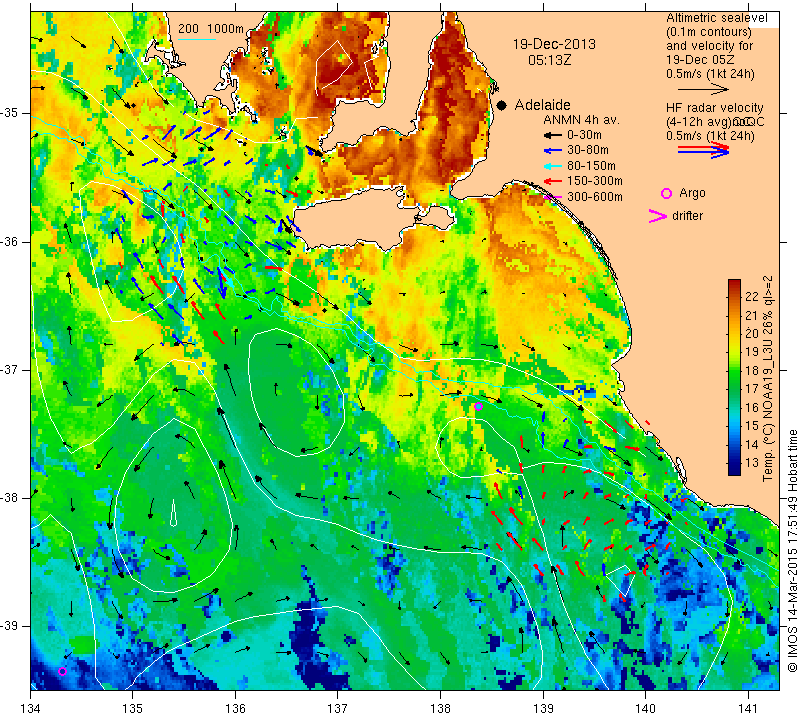800x720 pixels.
Task: Click the -35 latitude axis label
Action: tap(11, 113)
